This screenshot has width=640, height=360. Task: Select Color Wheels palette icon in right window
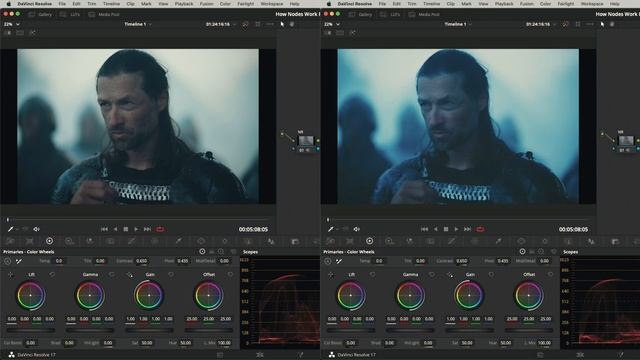(x=369, y=241)
